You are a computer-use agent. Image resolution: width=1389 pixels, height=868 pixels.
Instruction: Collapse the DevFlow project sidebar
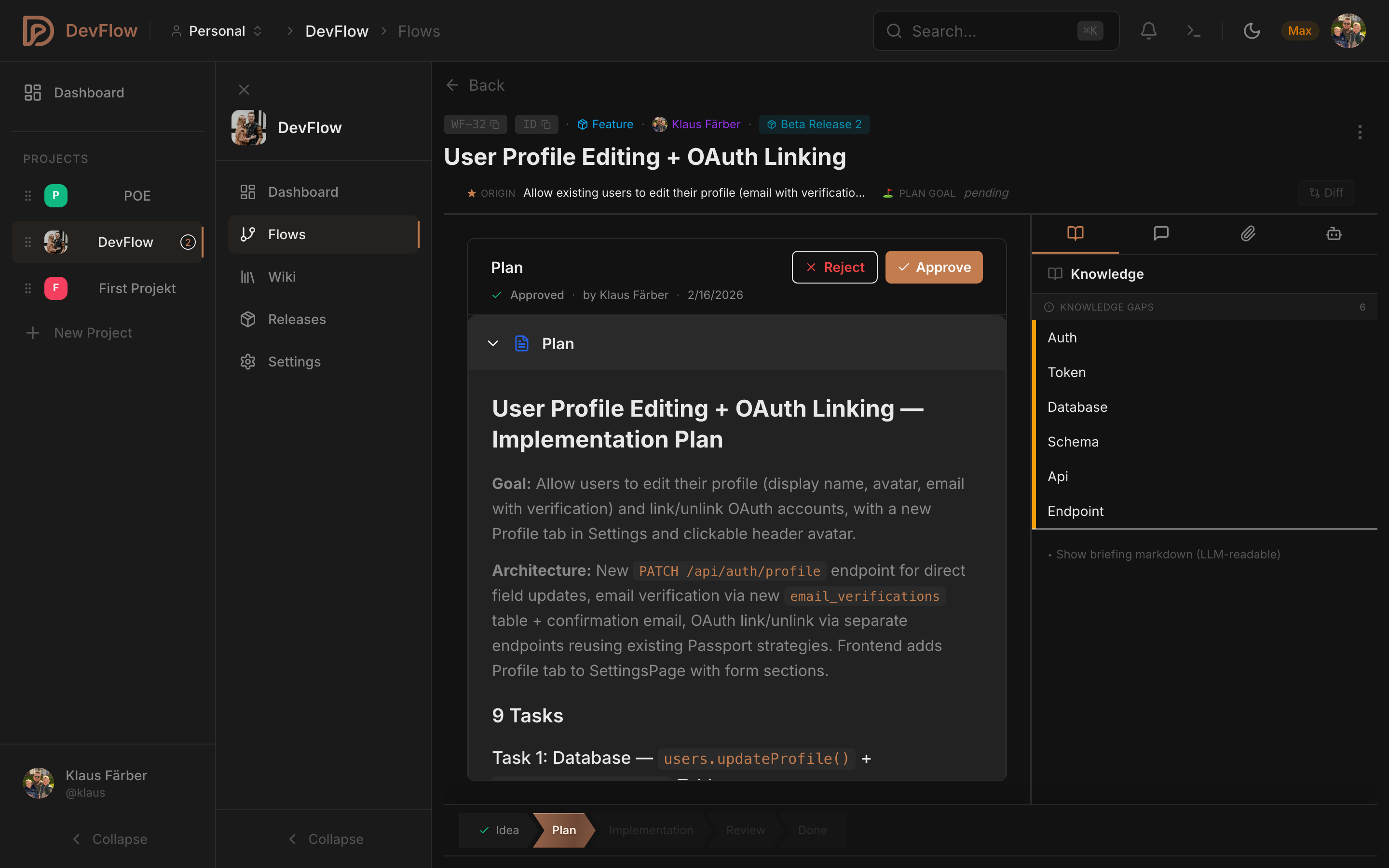click(x=325, y=839)
